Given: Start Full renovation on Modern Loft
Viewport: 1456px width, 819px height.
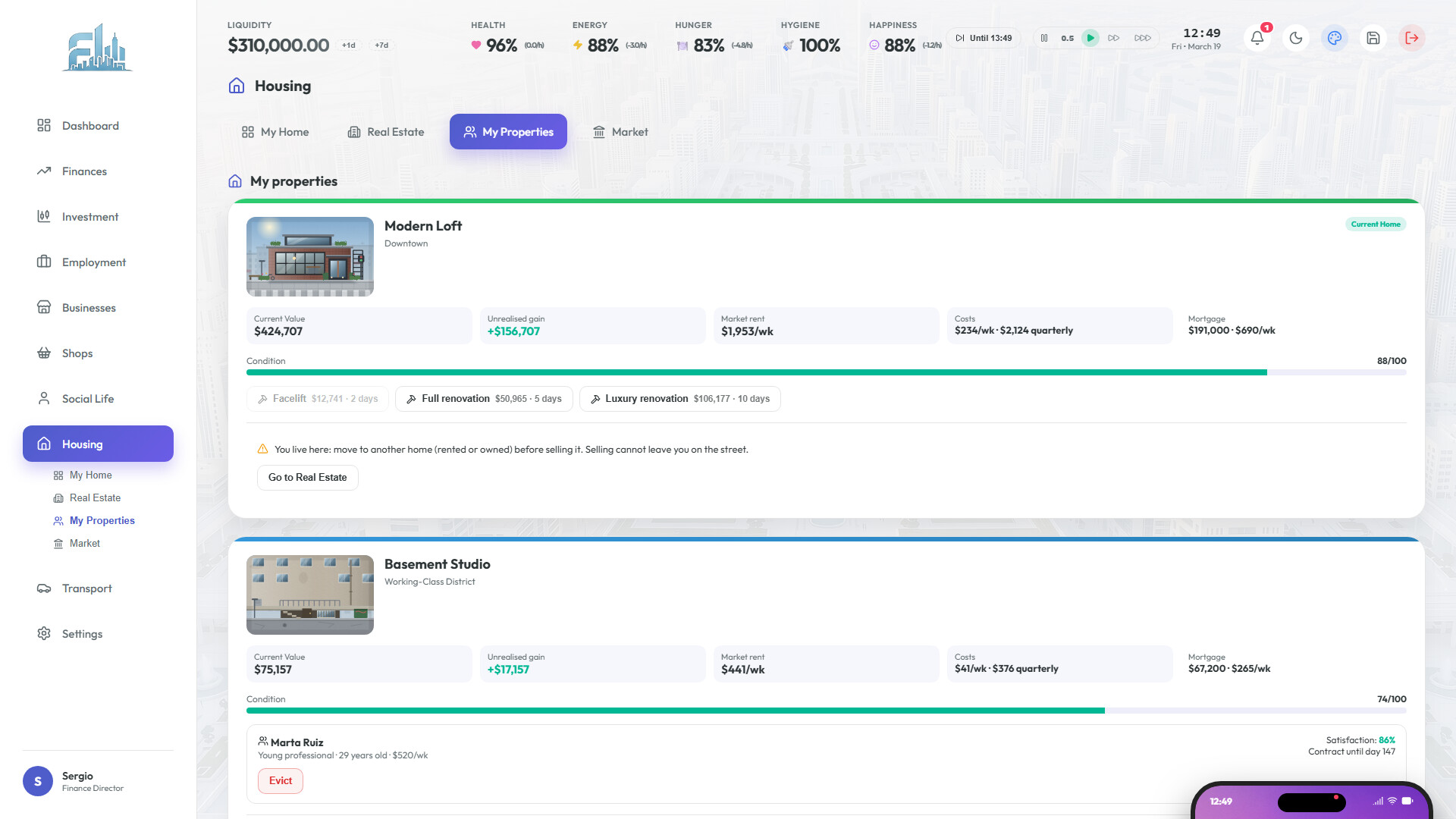Looking at the screenshot, I should (x=484, y=399).
